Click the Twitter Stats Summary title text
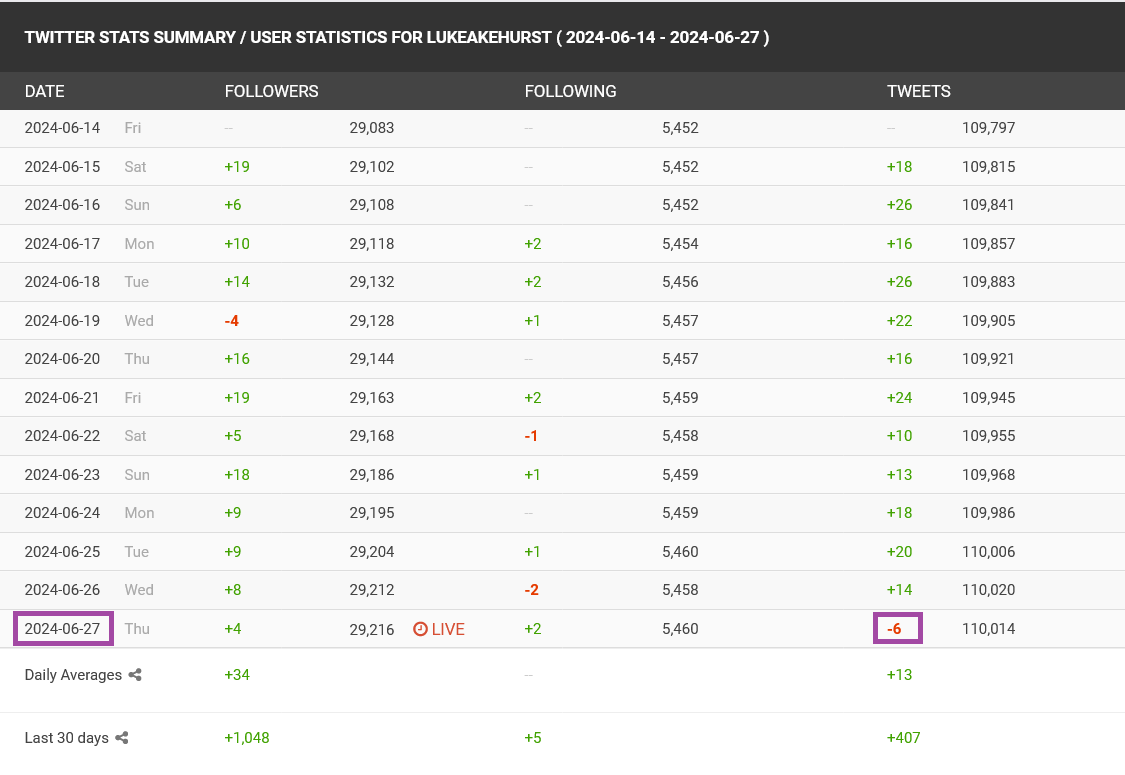This screenshot has width=1125, height=775. 397,37
